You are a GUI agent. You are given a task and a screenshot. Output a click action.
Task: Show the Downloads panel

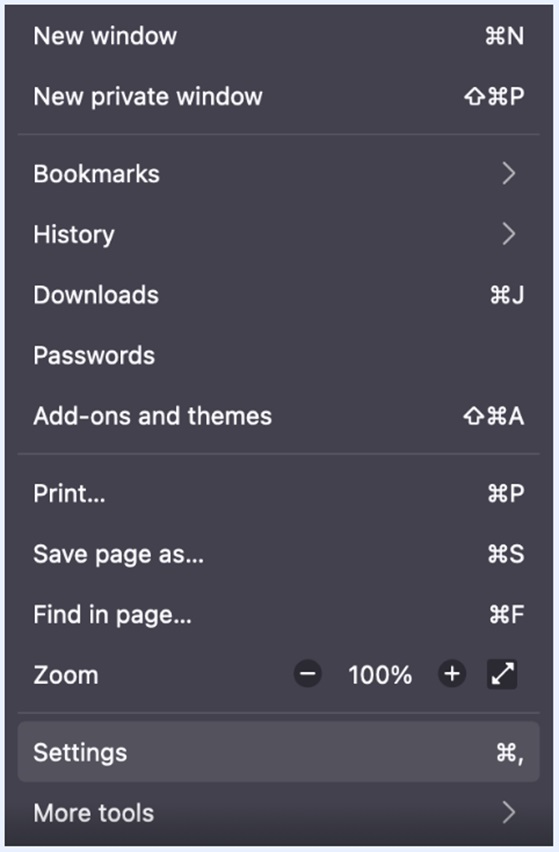[x=279, y=295]
